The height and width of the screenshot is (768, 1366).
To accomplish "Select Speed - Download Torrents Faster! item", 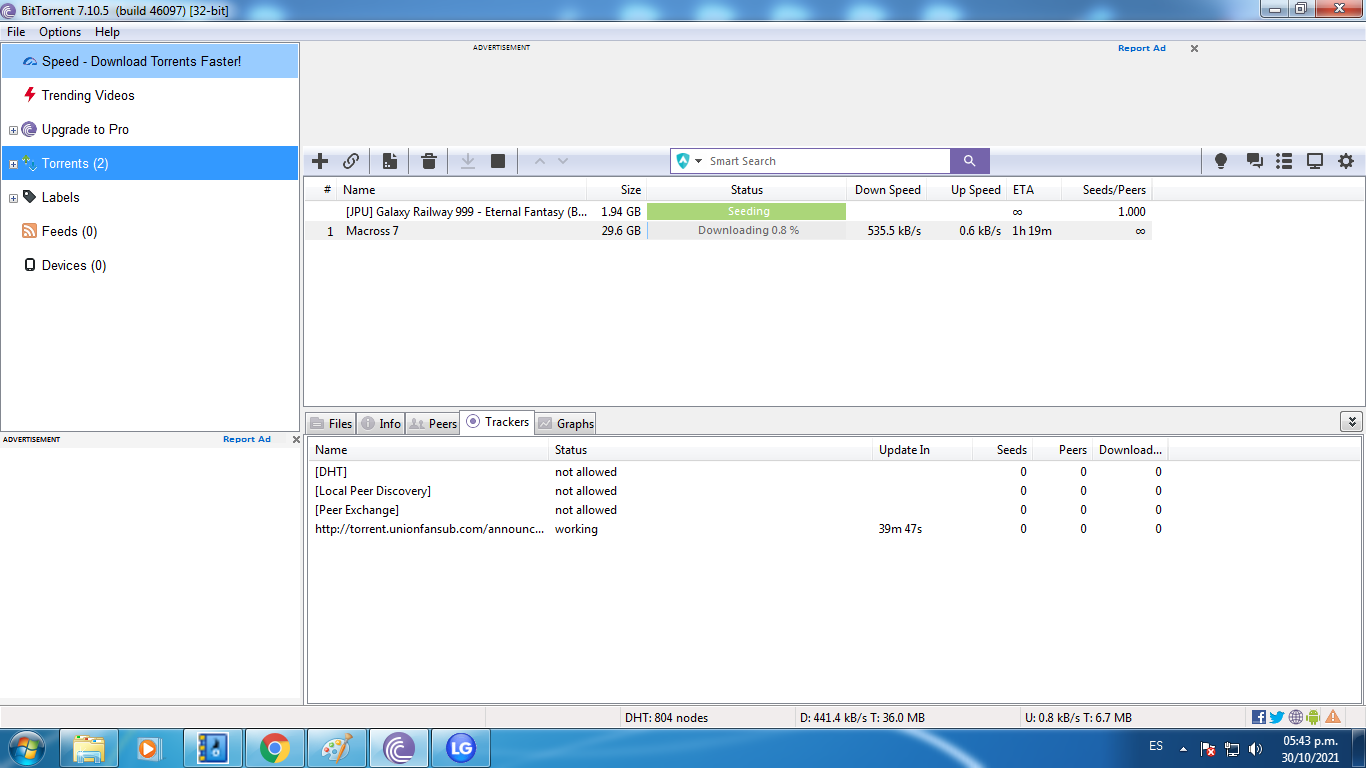I will click(x=150, y=61).
